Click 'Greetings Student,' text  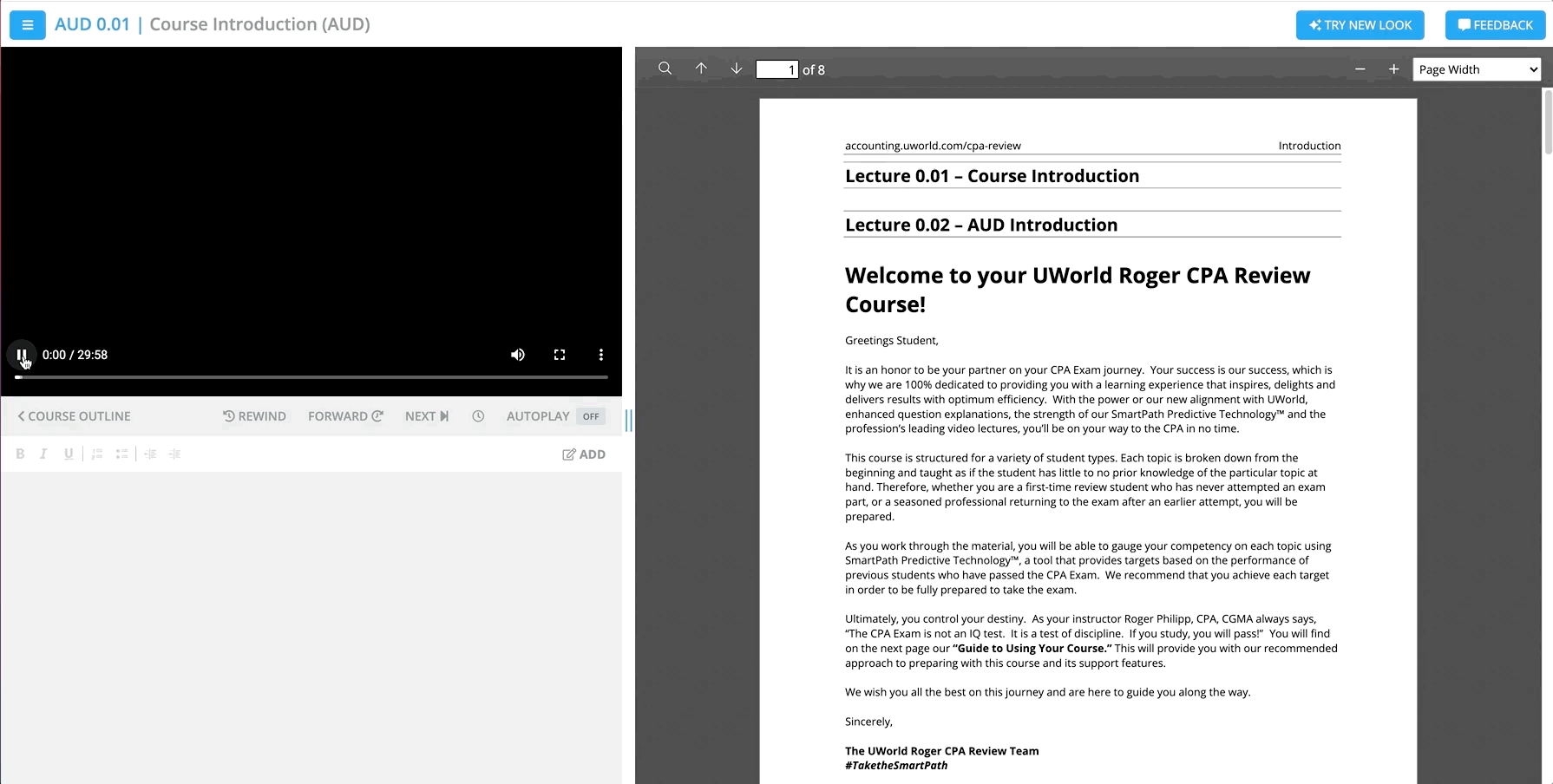[x=892, y=341]
